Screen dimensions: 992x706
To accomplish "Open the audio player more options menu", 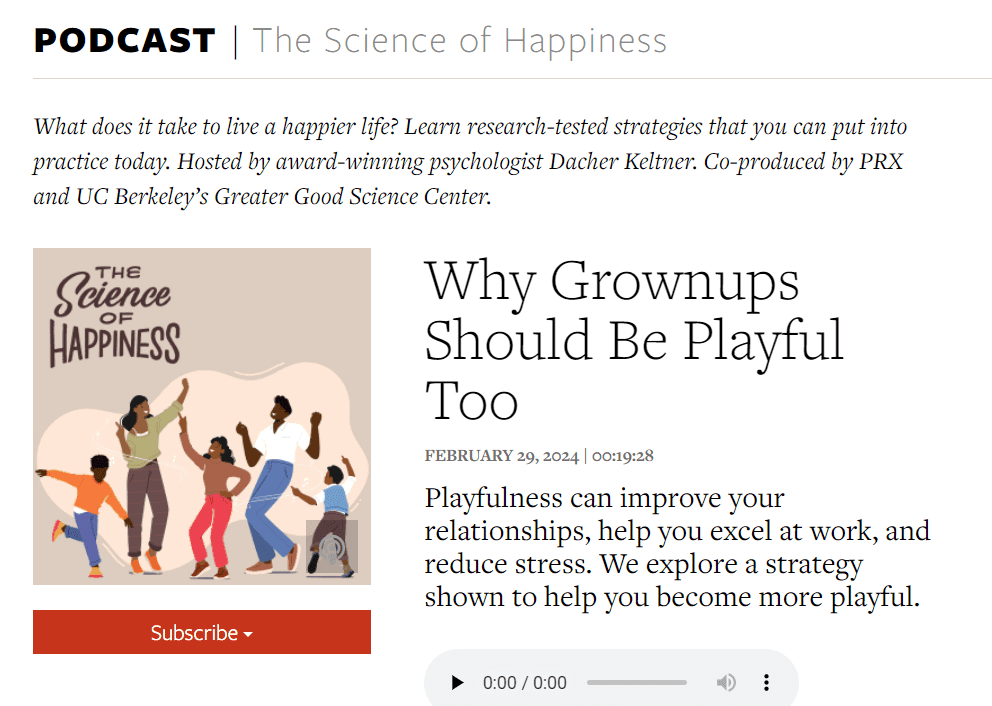I will pos(766,683).
